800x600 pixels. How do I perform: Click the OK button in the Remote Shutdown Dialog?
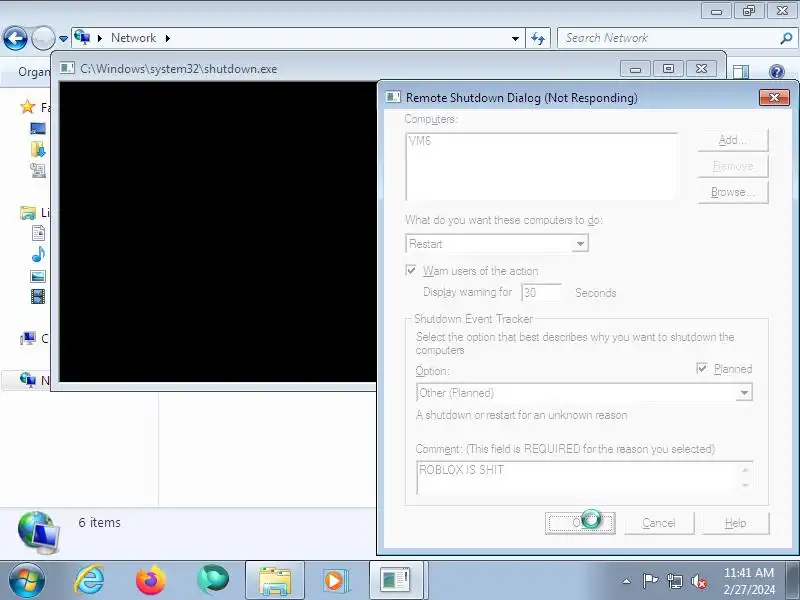[580, 523]
